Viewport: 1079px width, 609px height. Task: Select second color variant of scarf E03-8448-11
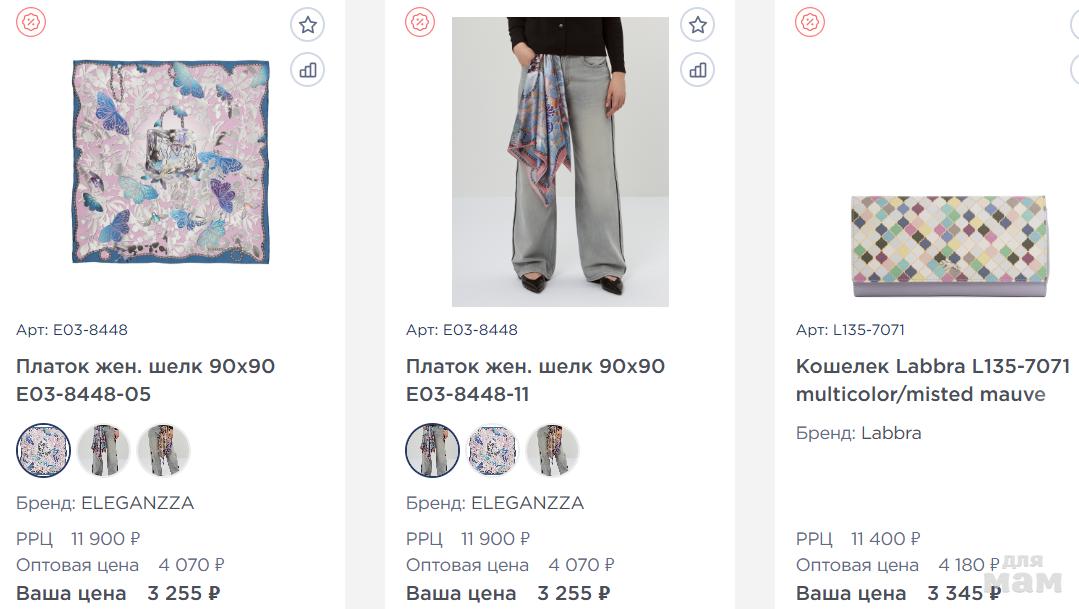[x=493, y=450]
